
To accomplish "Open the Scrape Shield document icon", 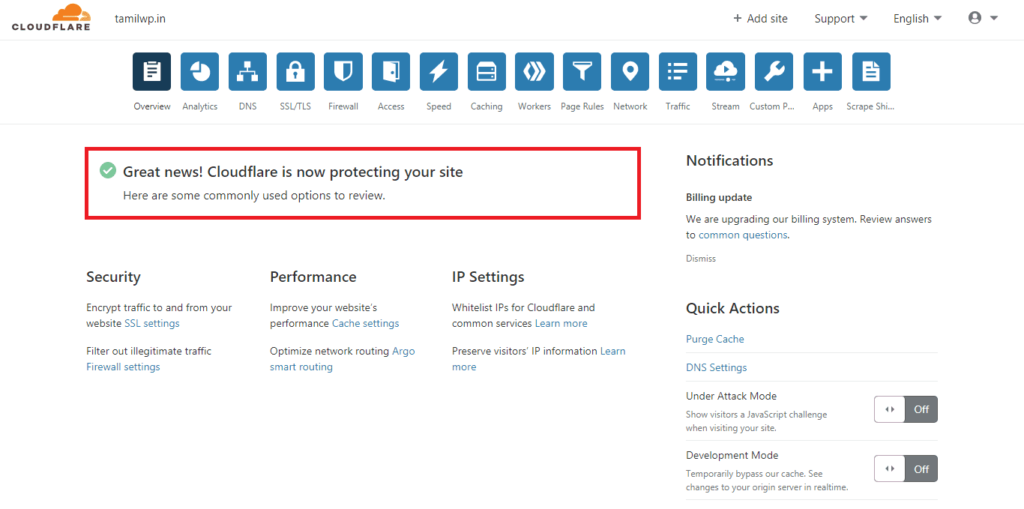I will [x=871, y=71].
